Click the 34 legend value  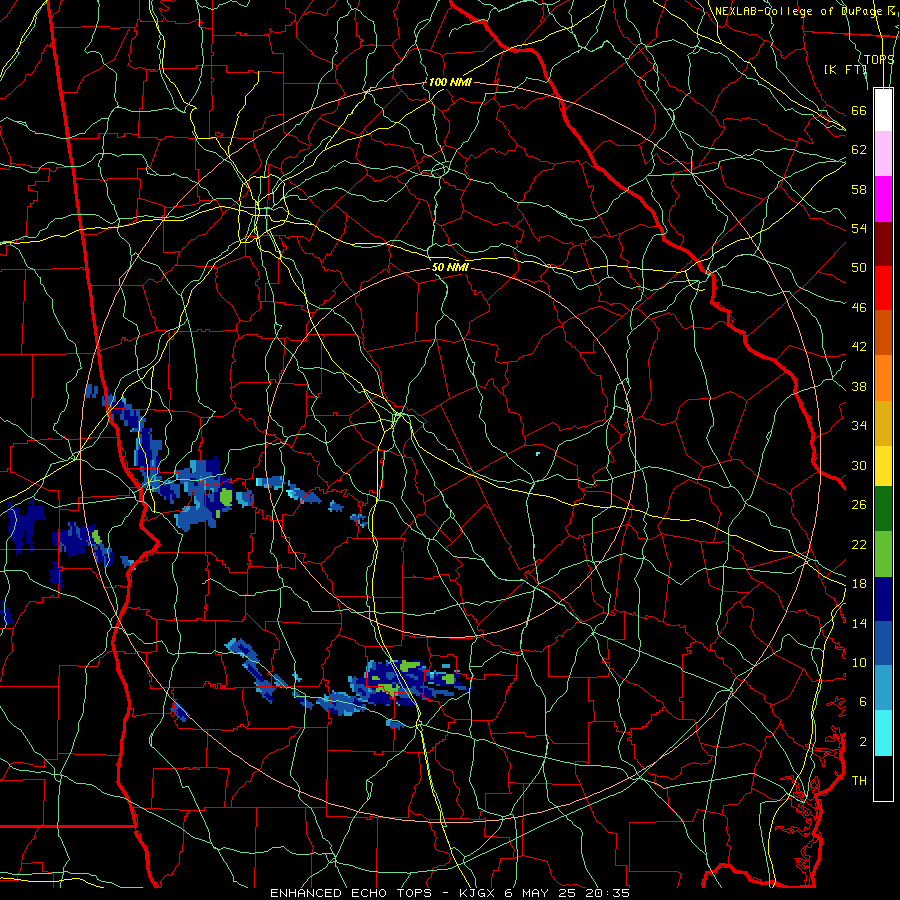click(x=859, y=425)
